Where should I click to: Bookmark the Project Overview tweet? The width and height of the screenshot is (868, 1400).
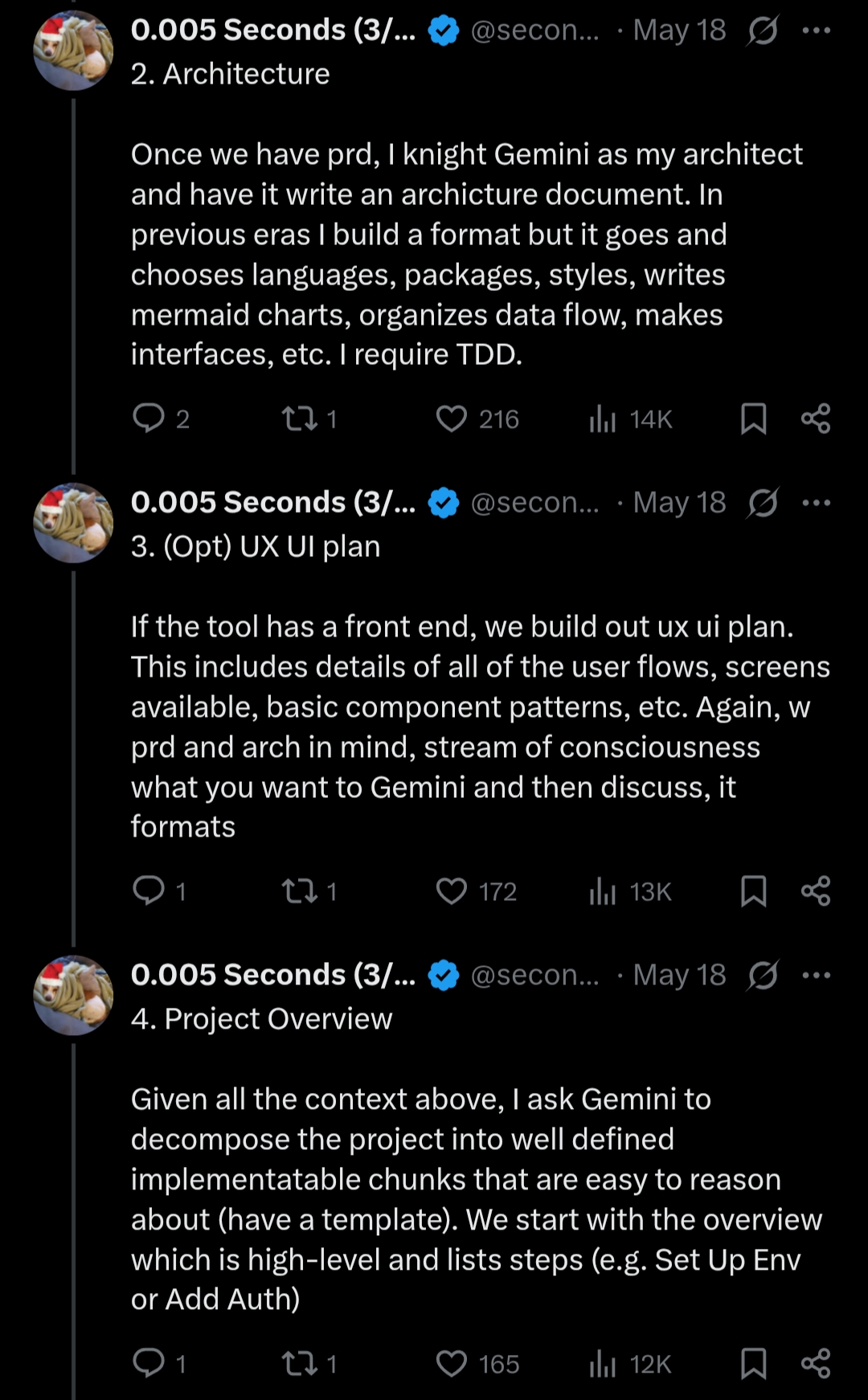tap(753, 1364)
